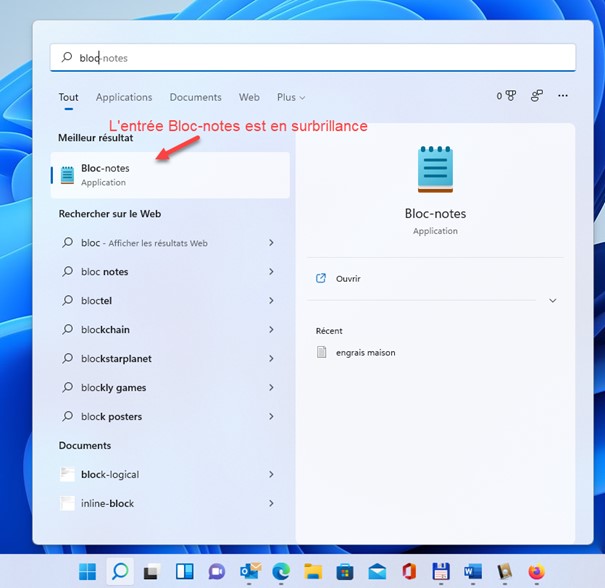The width and height of the screenshot is (605, 588).
Task: Switch to the Applications tab
Action: 124,98
